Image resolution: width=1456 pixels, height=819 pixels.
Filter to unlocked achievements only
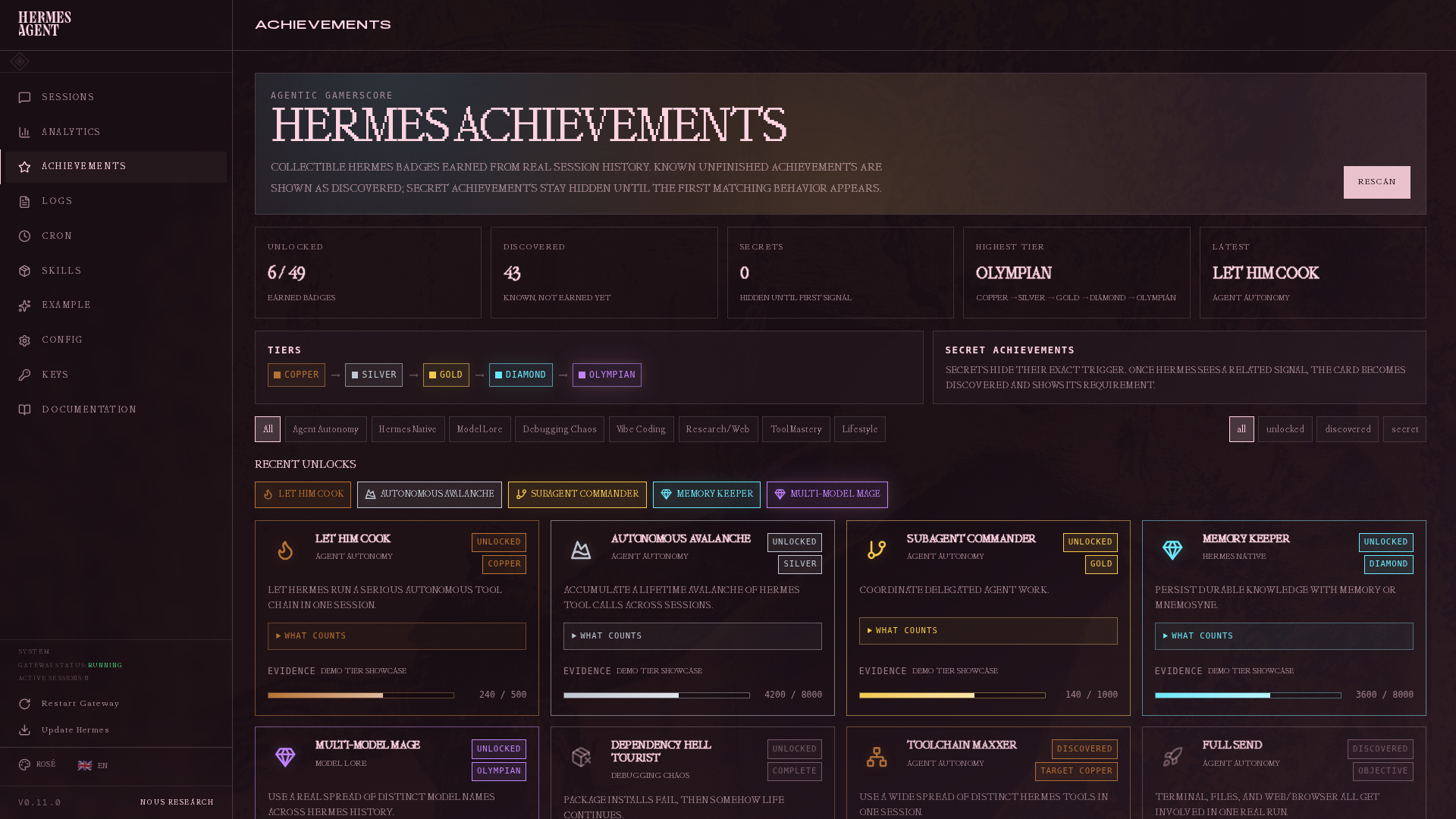[1285, 429]
